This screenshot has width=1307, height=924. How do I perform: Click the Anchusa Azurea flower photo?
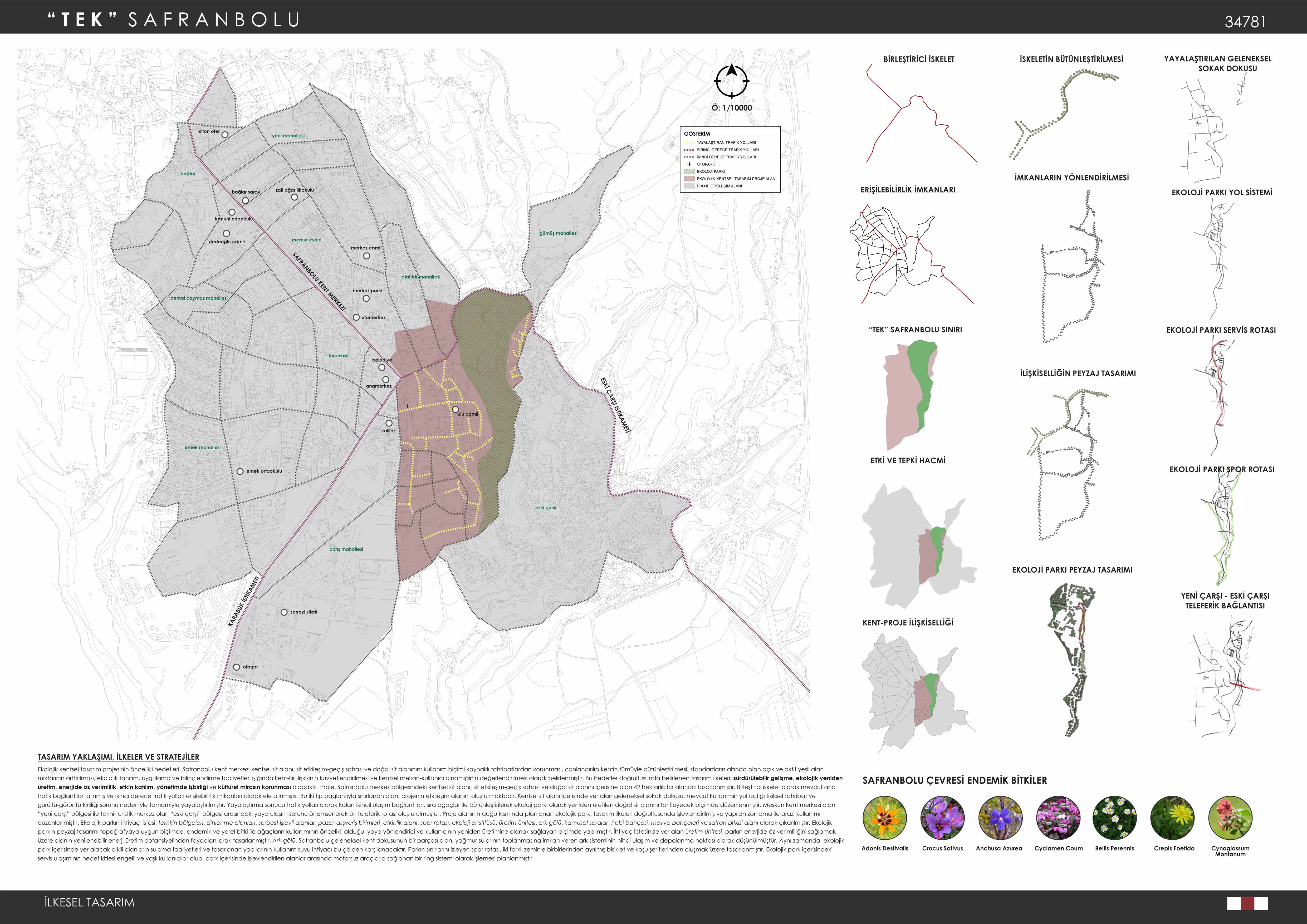tap(1000, 818)
